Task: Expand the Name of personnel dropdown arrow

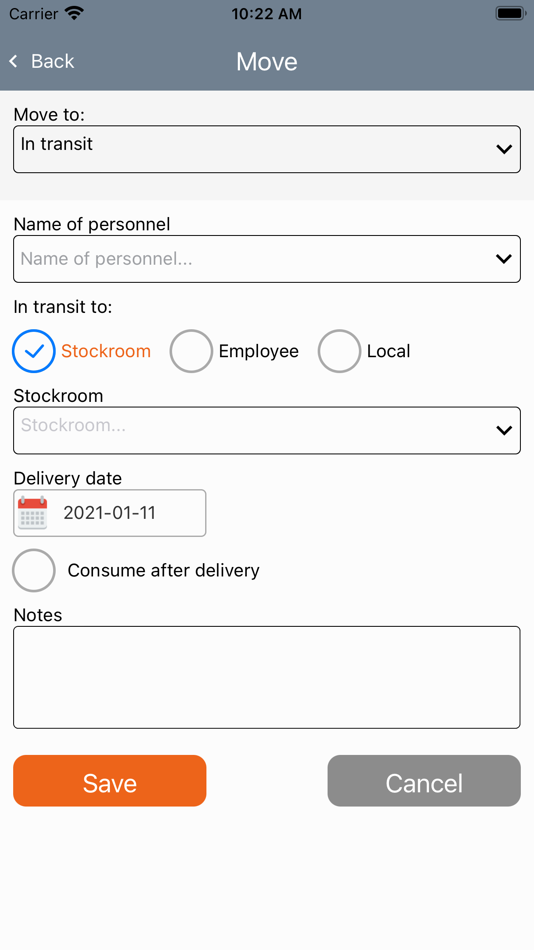Action: 504,259
